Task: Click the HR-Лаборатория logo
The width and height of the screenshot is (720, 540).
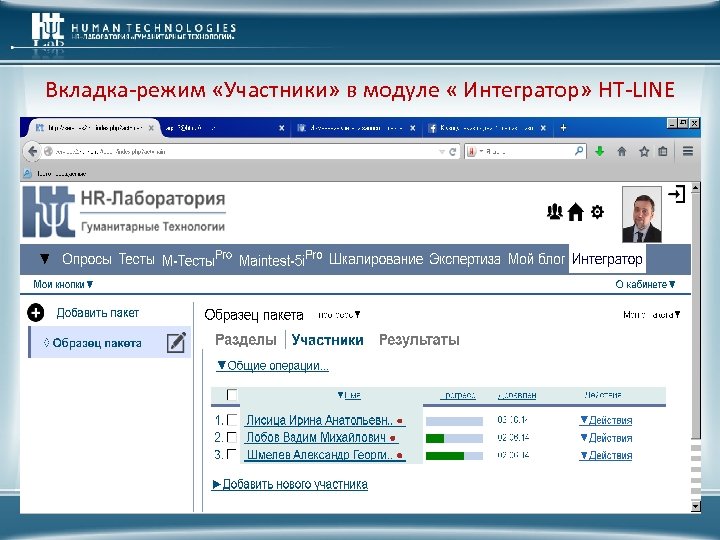Action: (124, 212)
